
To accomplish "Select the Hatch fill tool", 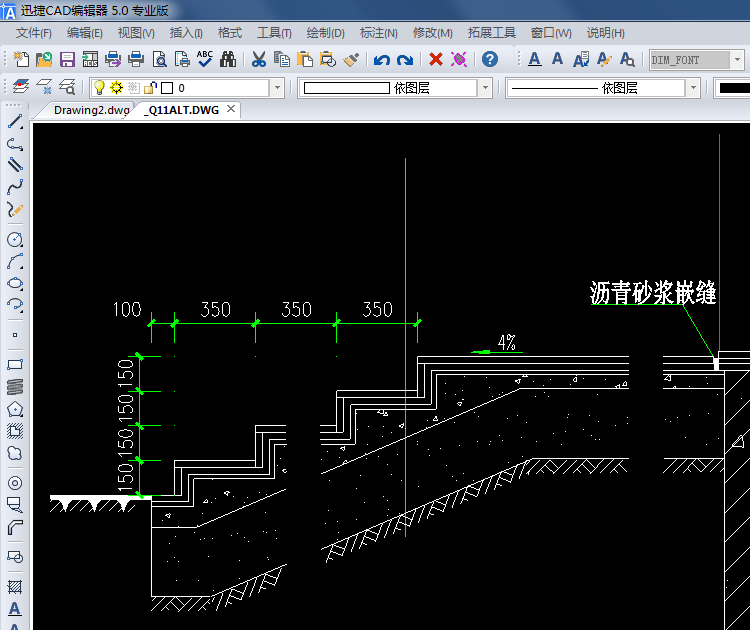I will [15, 586].
